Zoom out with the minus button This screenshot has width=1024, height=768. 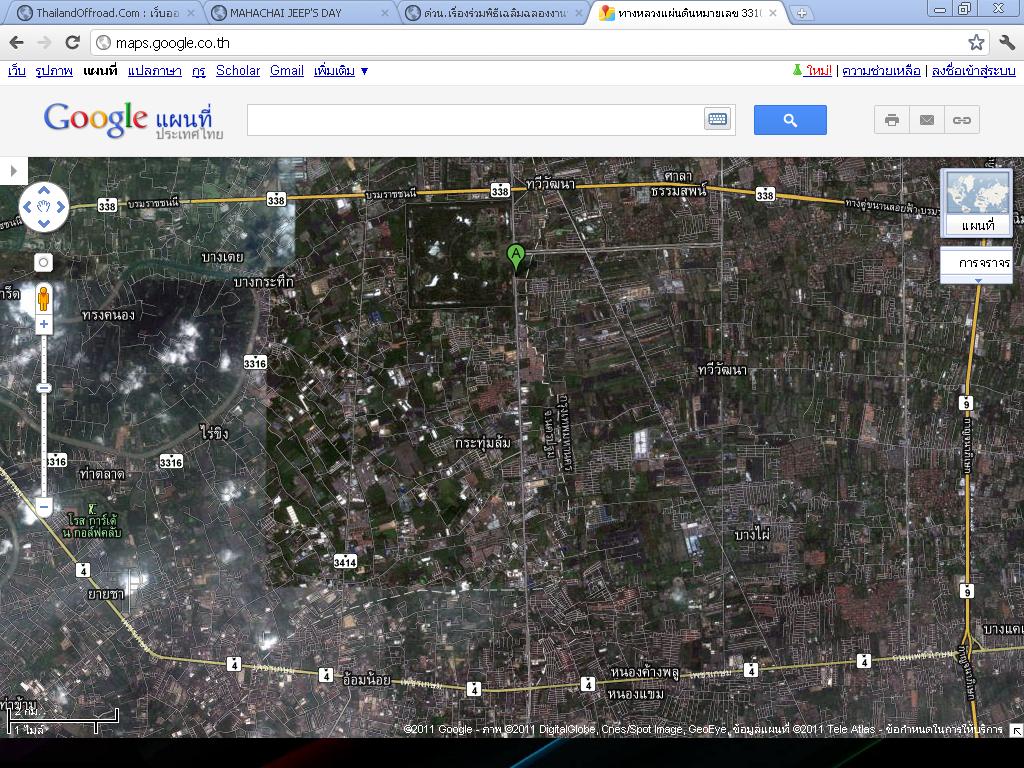(x=44, y=507)
